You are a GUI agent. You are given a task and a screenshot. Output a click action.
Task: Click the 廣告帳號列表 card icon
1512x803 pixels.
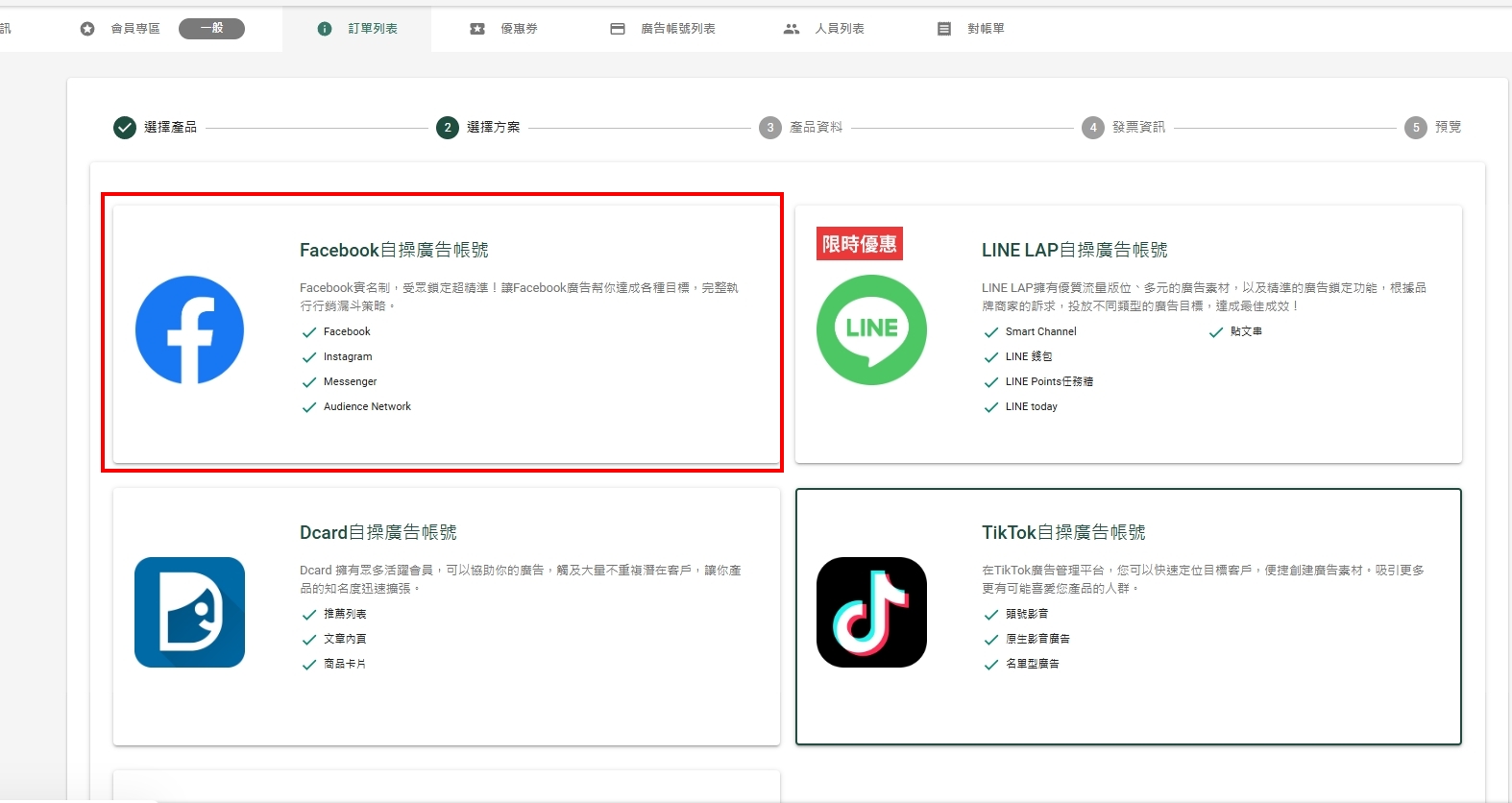click(618, 29)
